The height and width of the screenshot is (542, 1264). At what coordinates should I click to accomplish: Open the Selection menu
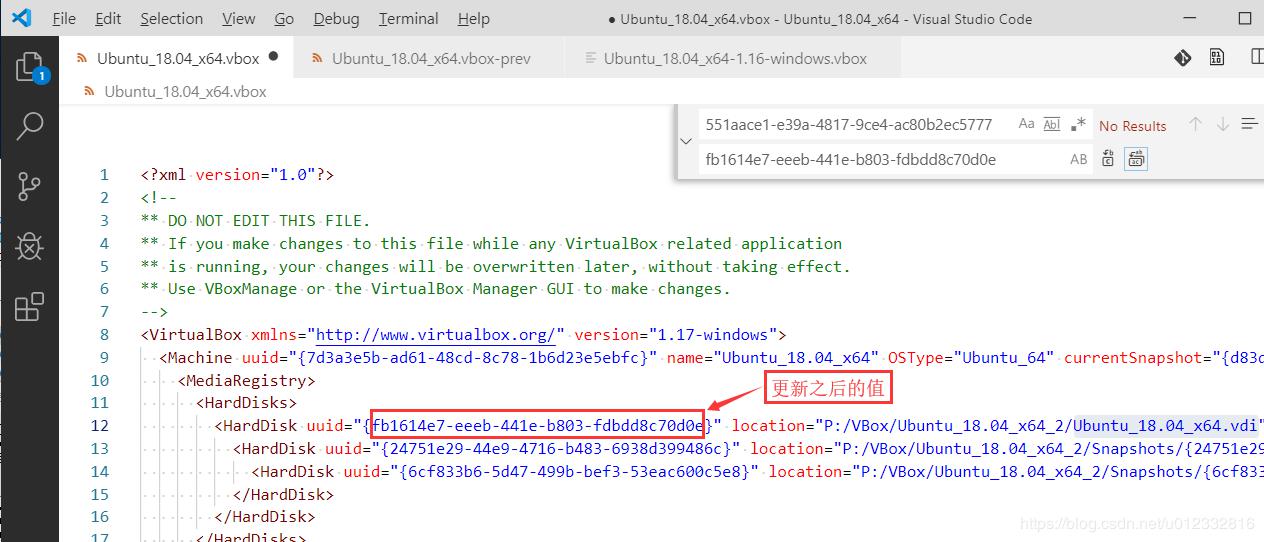pyautogui.click(x=171, y=18)
